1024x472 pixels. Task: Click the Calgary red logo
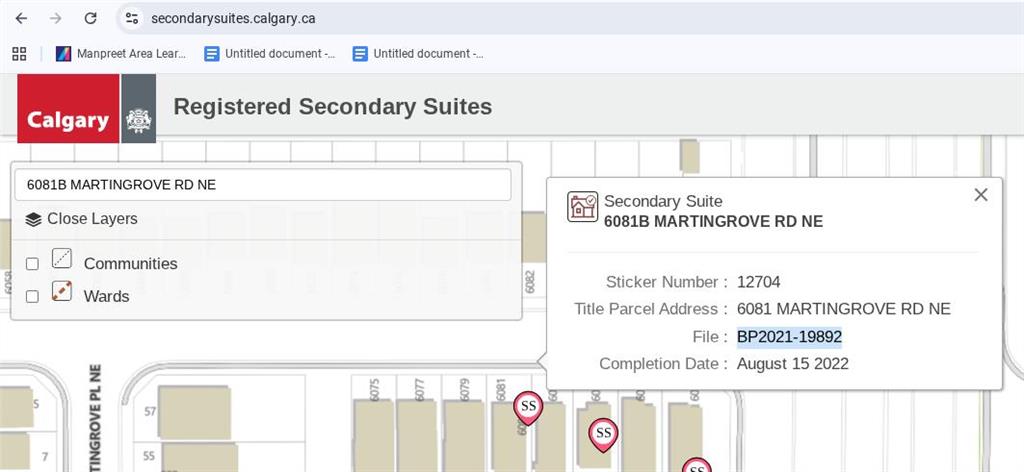[x=68, y=108]
